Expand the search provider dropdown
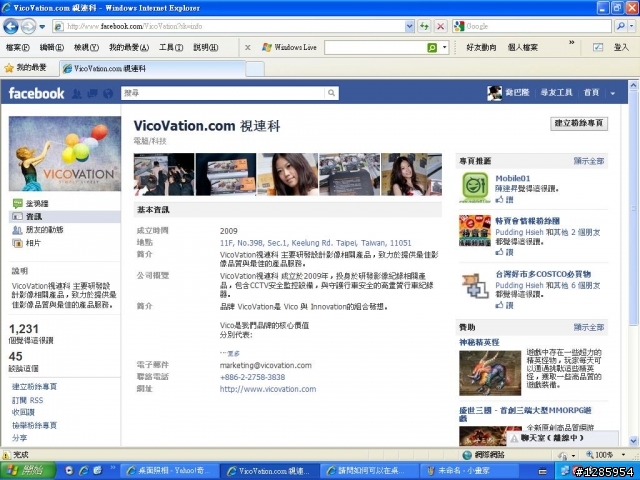The width and height of the screenshot is (640, 480). [x=631, y=27]
